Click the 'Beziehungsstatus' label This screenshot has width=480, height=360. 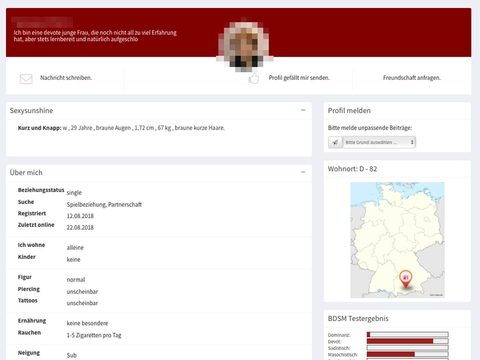click(x=41, y=190)
